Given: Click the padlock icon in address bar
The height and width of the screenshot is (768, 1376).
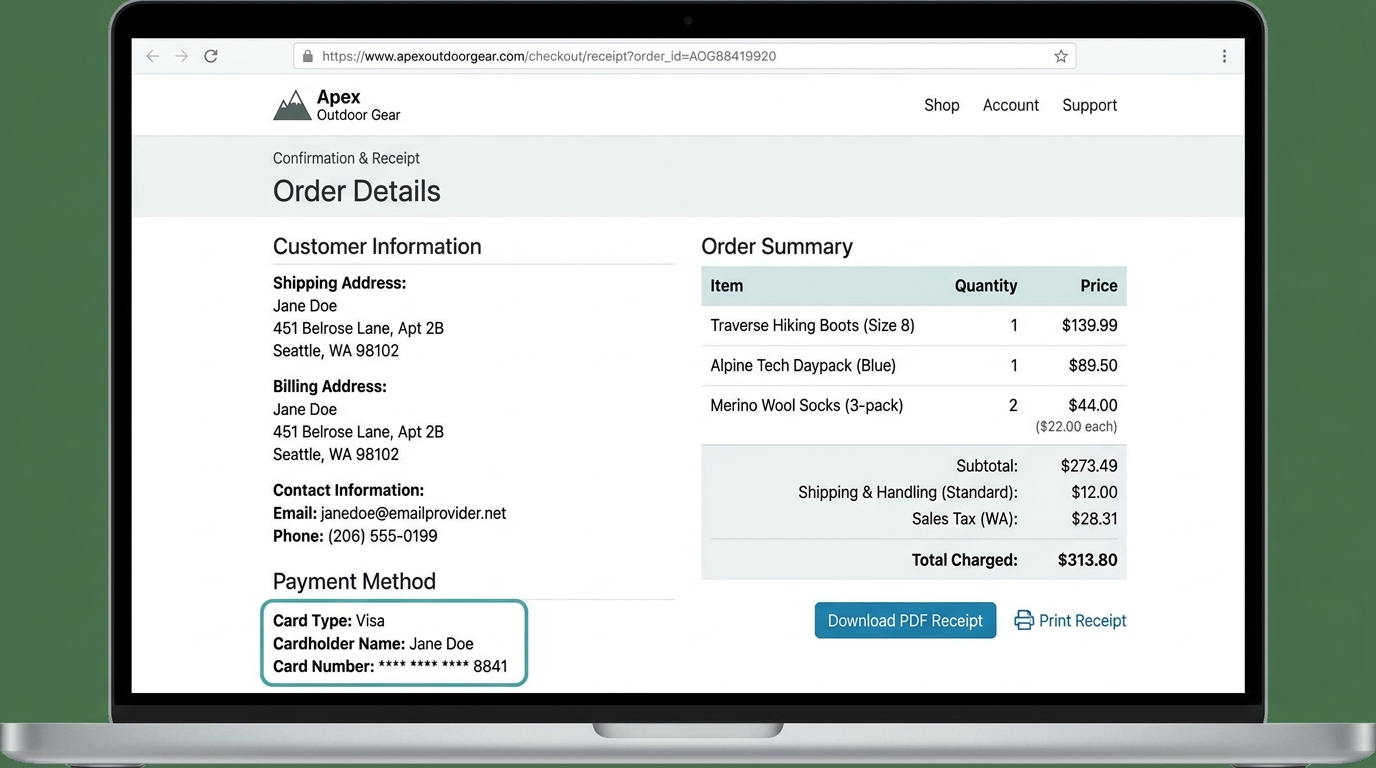Looking at the screenshot, I should [x=307, y=56].
